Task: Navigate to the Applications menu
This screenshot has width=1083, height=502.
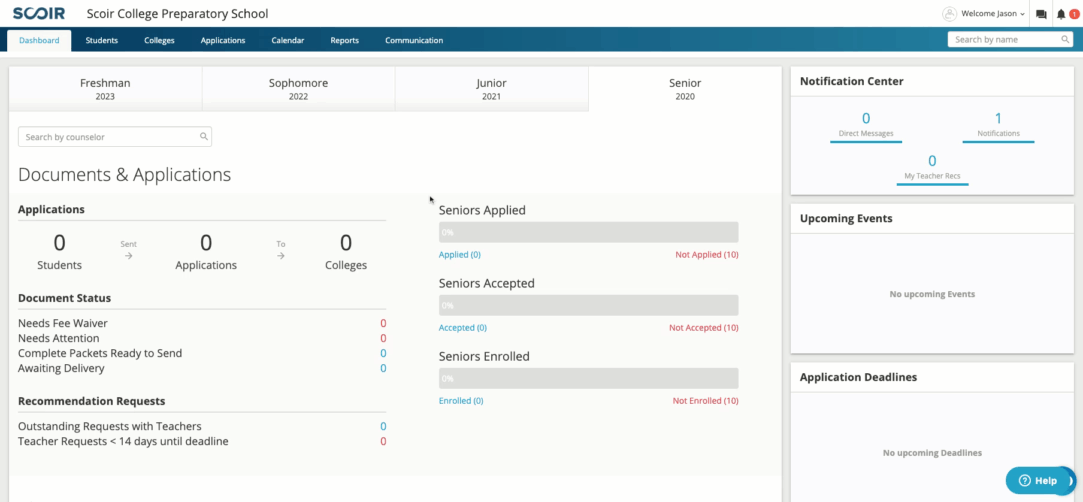Action: point(223,40)
